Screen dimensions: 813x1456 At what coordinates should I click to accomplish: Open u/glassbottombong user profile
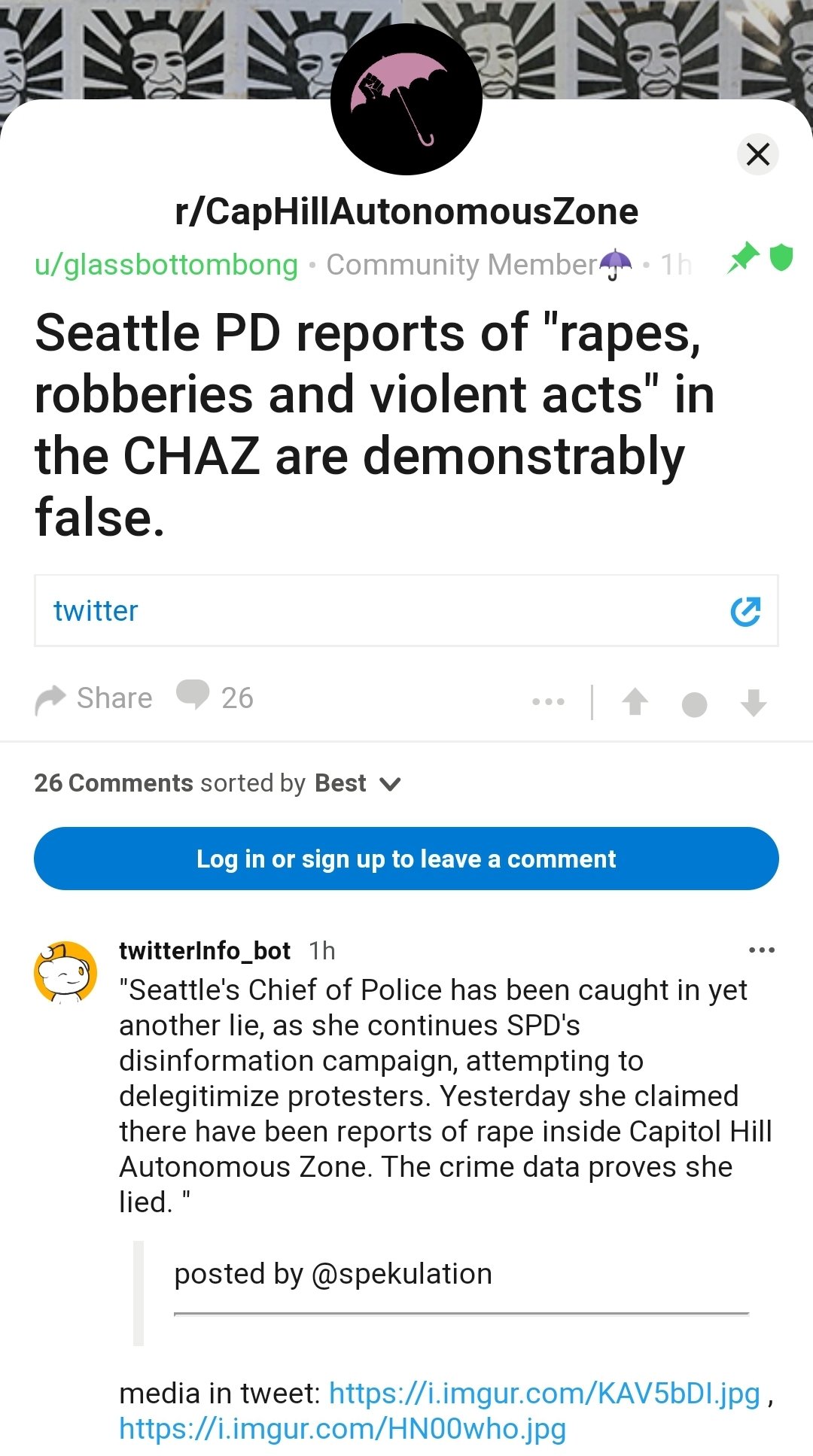166,265
